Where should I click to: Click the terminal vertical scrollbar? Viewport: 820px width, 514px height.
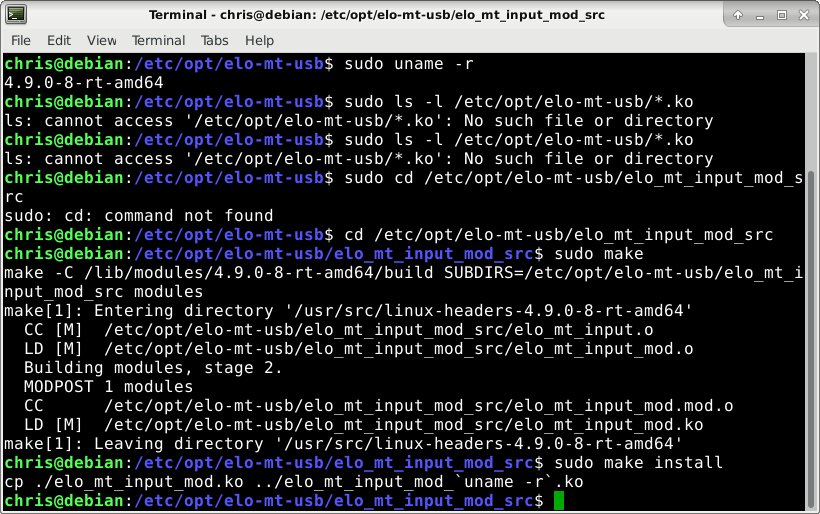tap(812, 340)
